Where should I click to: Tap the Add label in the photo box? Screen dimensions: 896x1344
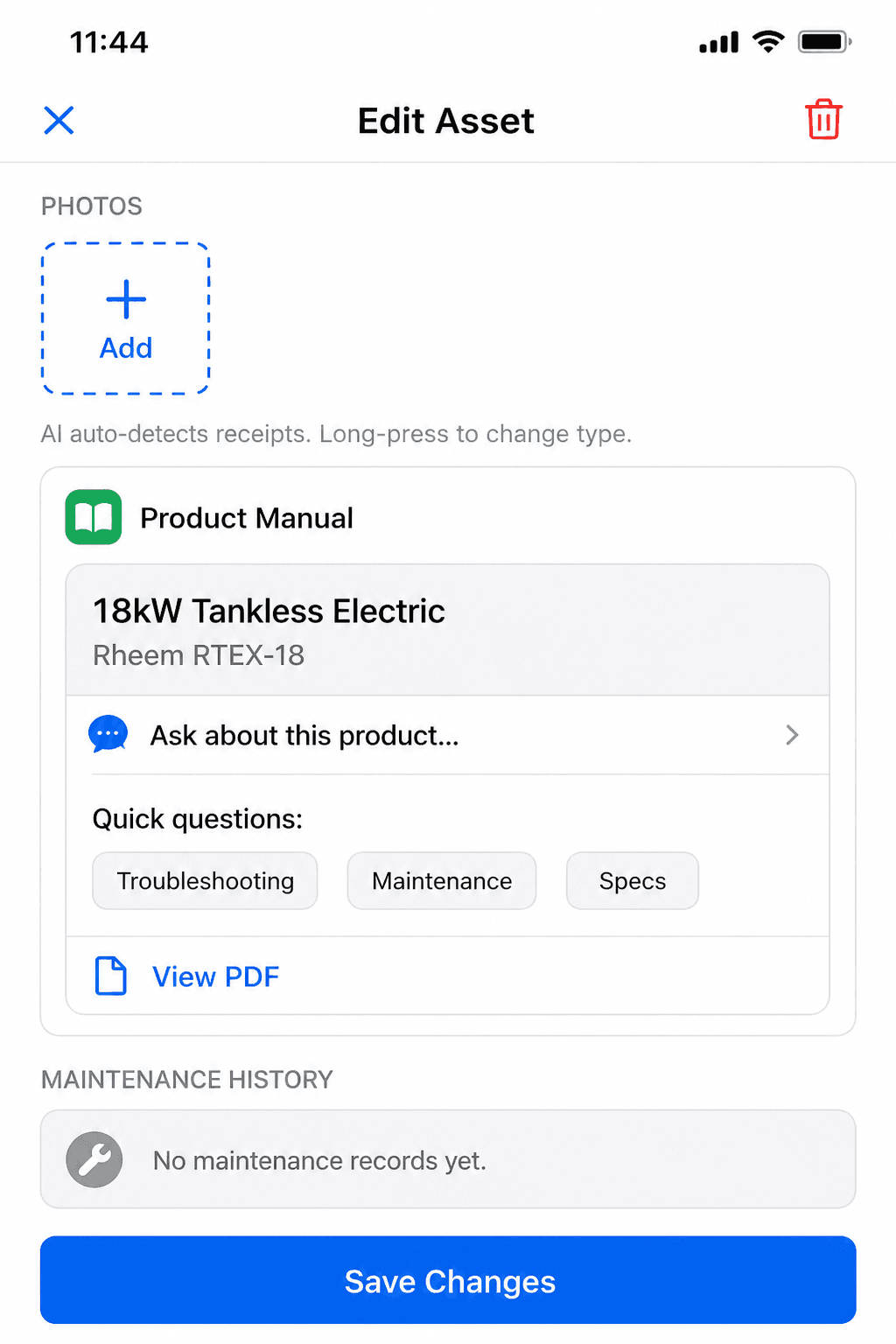click(126, 348)
